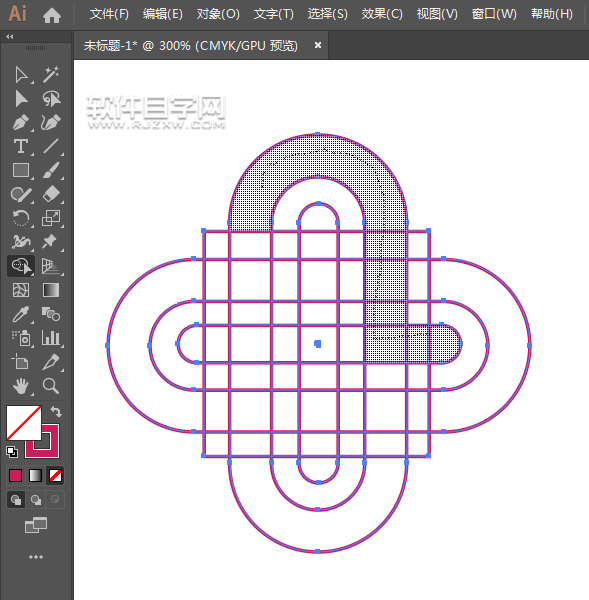The image size is (589, 600).
Task: Open the 视图(V) menu
Action: click(437, 14)
